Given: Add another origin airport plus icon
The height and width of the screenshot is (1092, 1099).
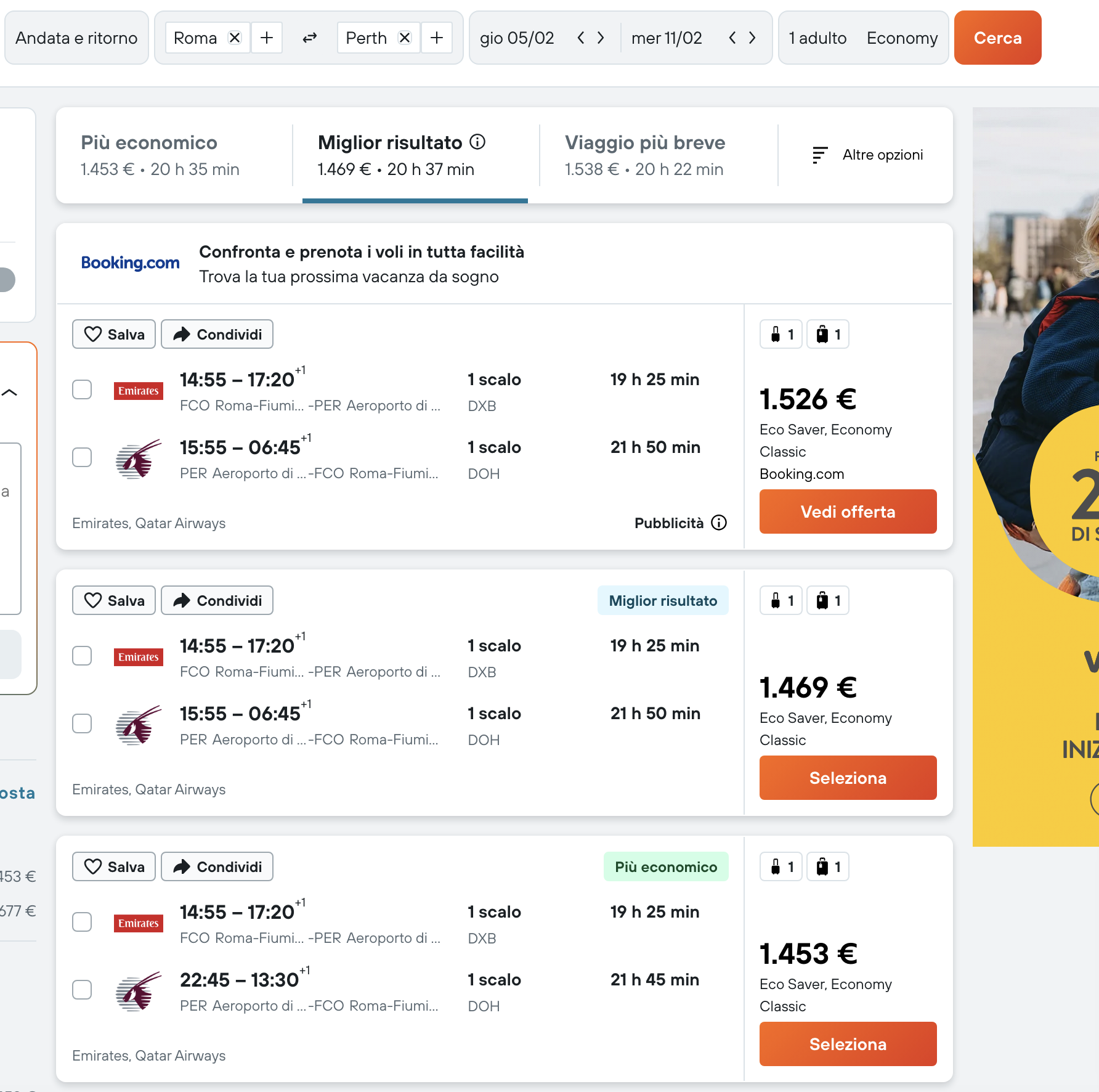Looking at the screenshot, I should tap(267, 38).
